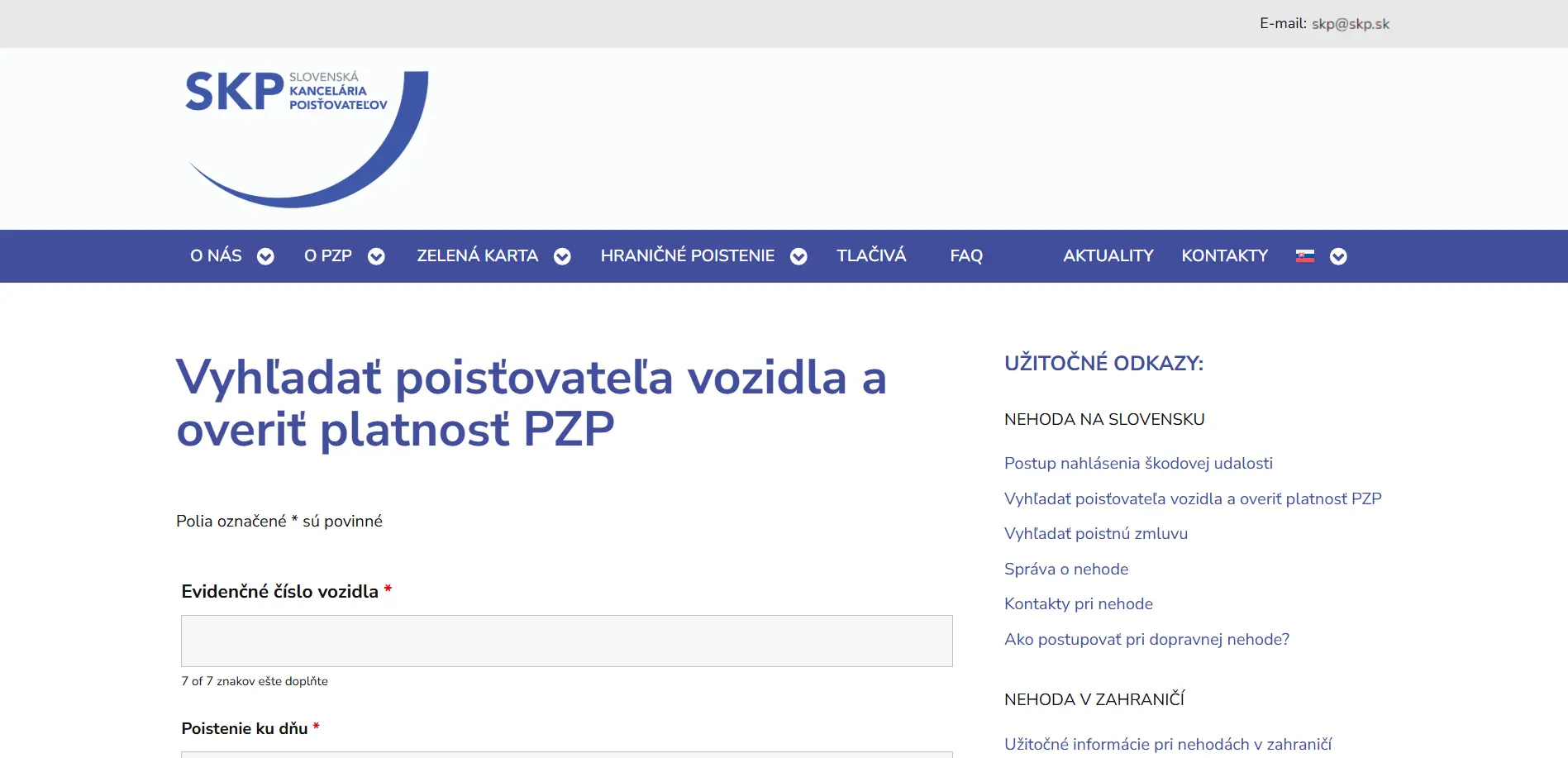This screenshot has width=1568, height=758.
Task: Open Vyhľadať poistnú zmluvu link
Action: [1095, 534]
